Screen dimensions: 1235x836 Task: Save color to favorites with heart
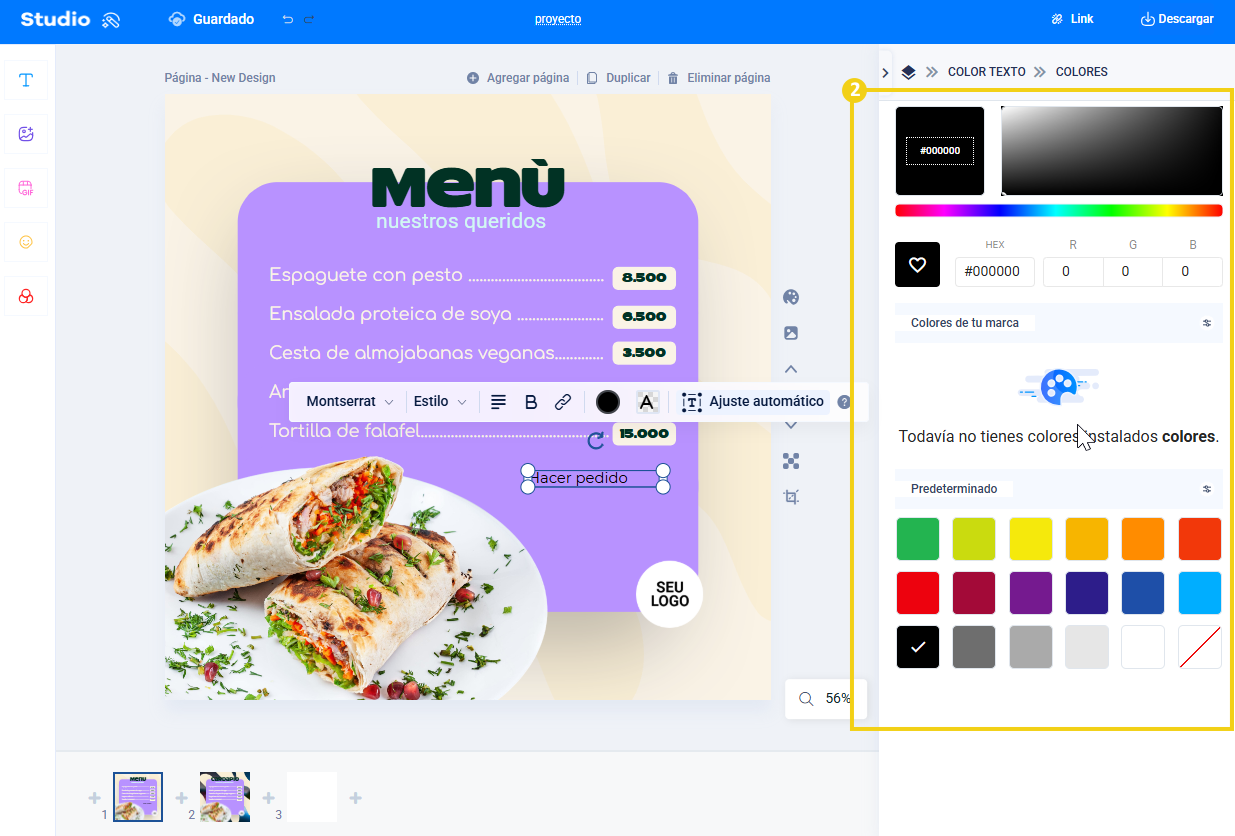pyautogui.click(x=917, y=265)
